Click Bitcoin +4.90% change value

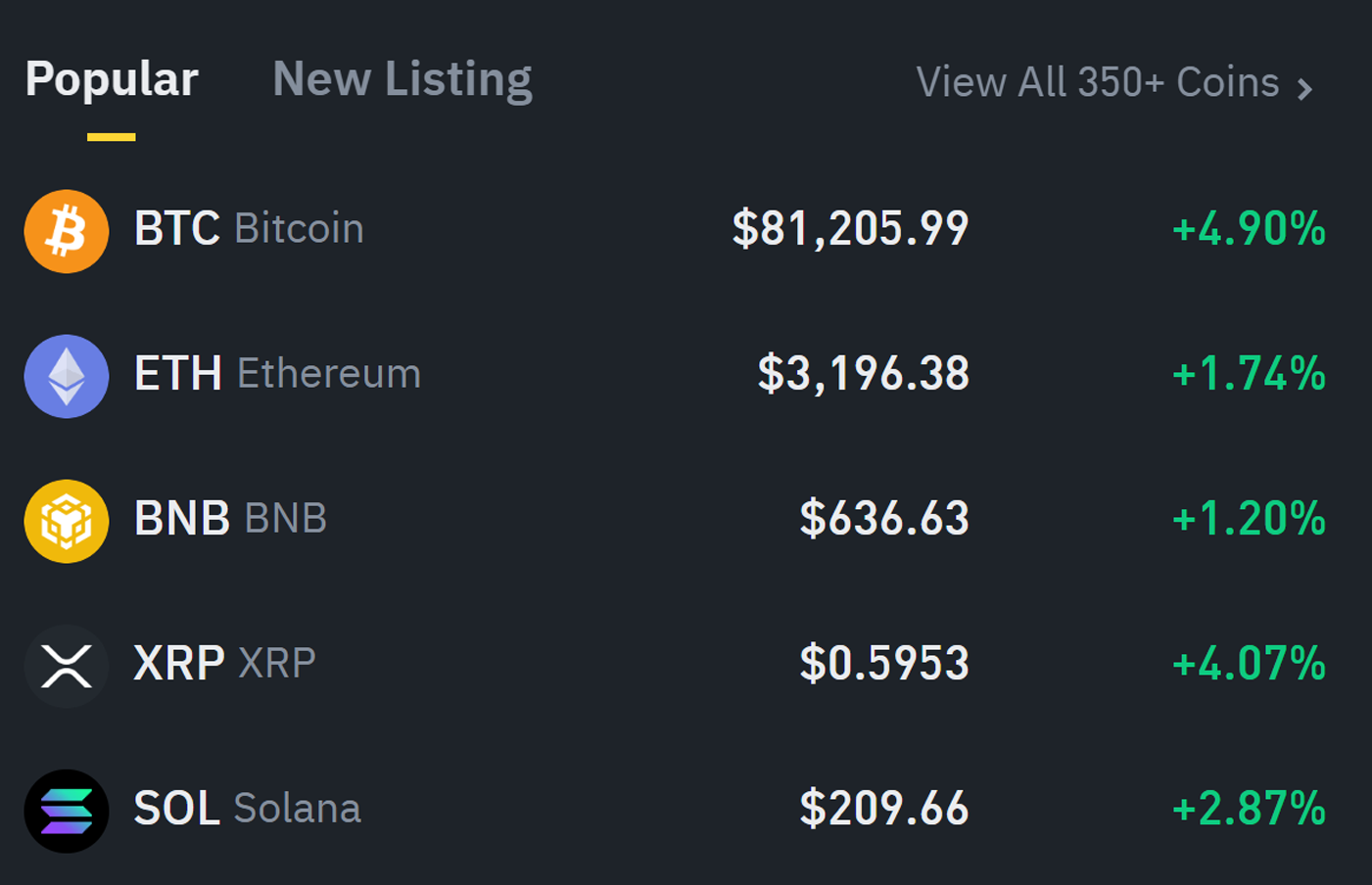click(1249, 229)
